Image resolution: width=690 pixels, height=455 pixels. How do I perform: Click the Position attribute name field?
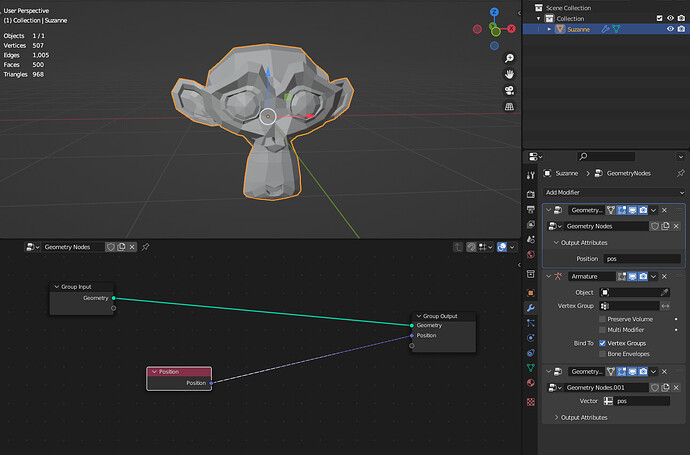641,259
